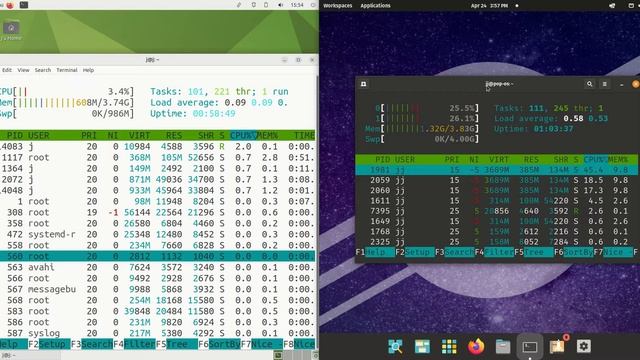
Task: Click Workspaces in Pop!_OS top bar
Action: coord(338,6)
